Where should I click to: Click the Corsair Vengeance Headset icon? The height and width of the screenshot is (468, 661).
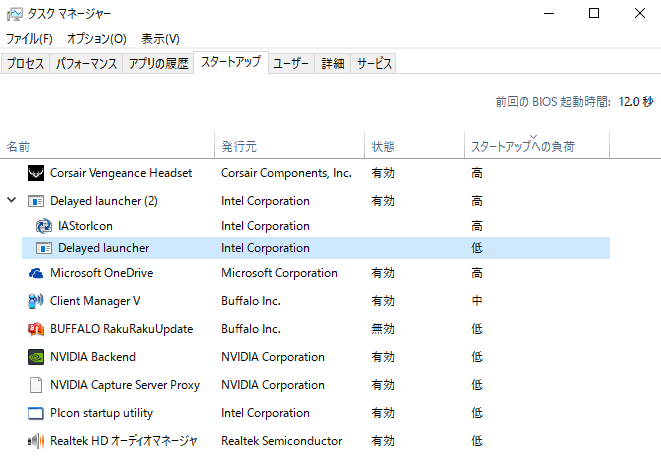pos(36,173)
